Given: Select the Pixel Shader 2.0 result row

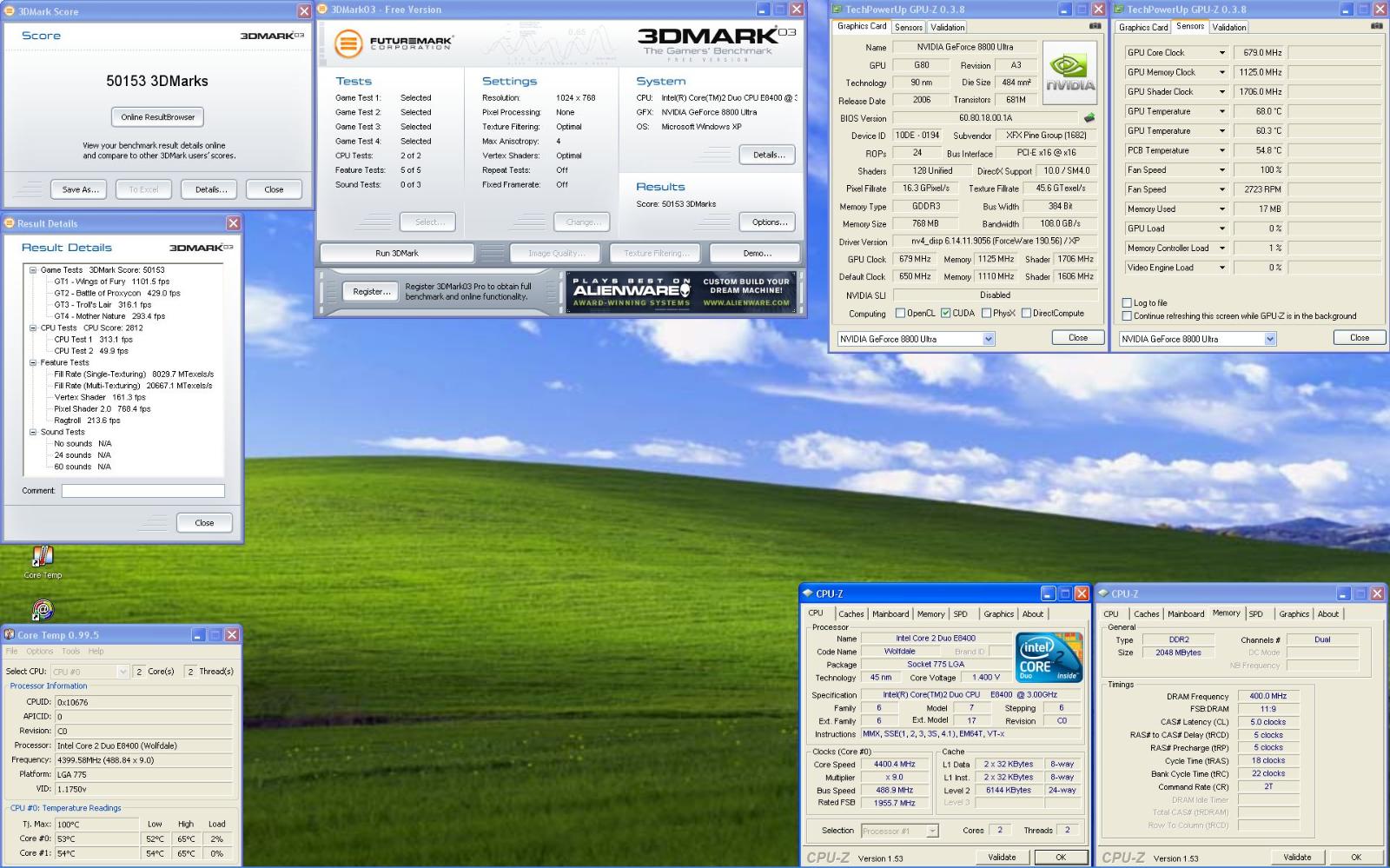Looking at the screenshot, I should point(102,408).
